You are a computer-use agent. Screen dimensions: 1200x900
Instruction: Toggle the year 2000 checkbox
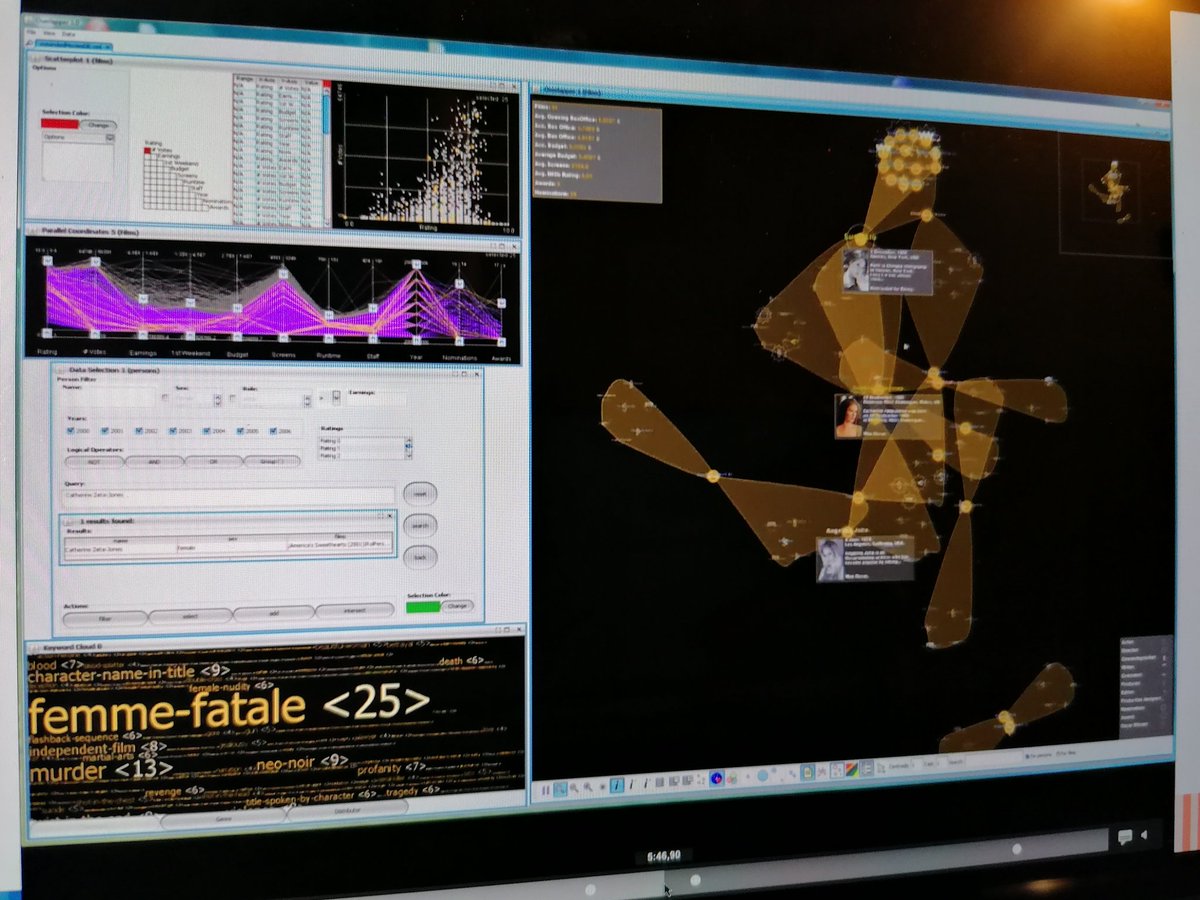pyautogui.click(x=71, y=430)
